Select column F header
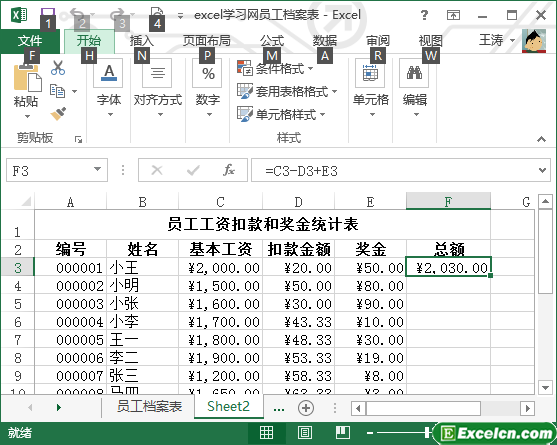557x445 pixels. tap(448, 201)
